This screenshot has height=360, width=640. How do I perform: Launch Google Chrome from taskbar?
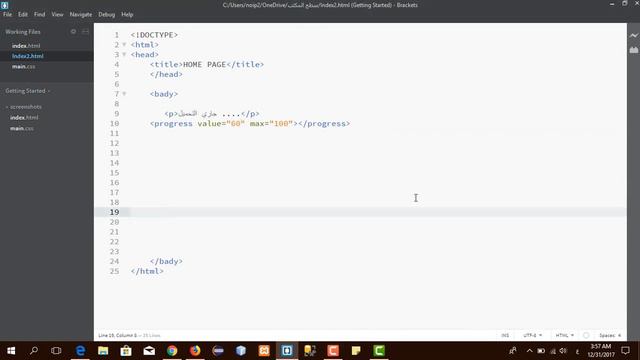[172, 351]
